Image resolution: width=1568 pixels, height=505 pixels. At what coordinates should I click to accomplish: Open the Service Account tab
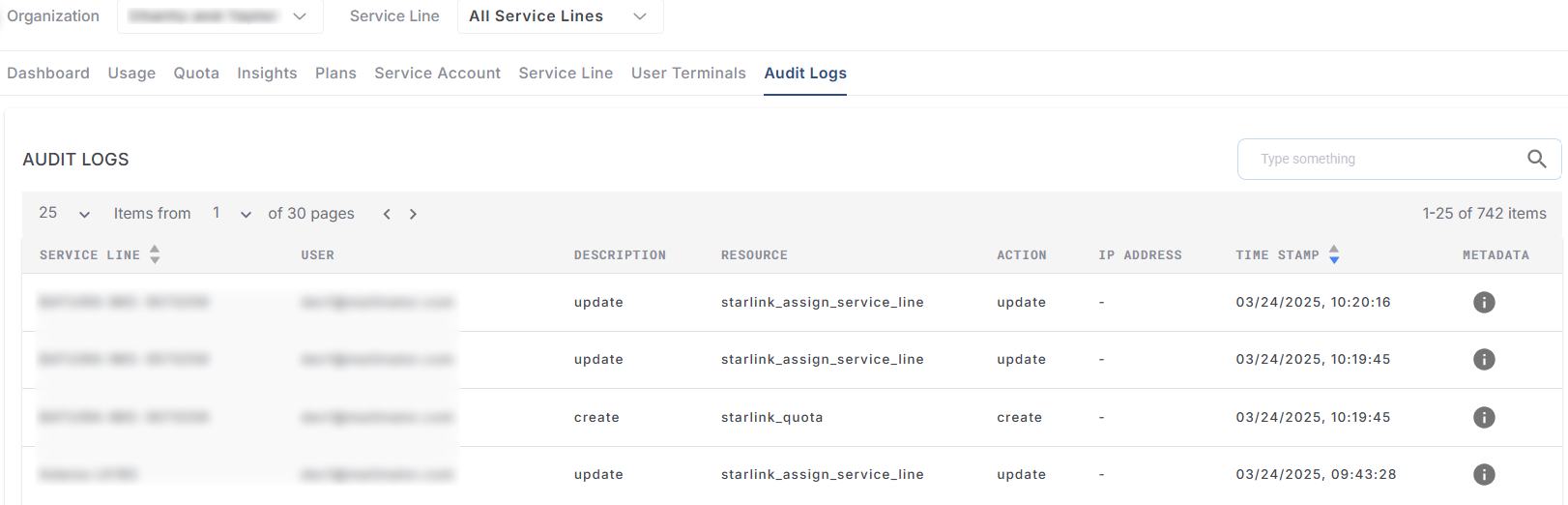click(437, 74)
